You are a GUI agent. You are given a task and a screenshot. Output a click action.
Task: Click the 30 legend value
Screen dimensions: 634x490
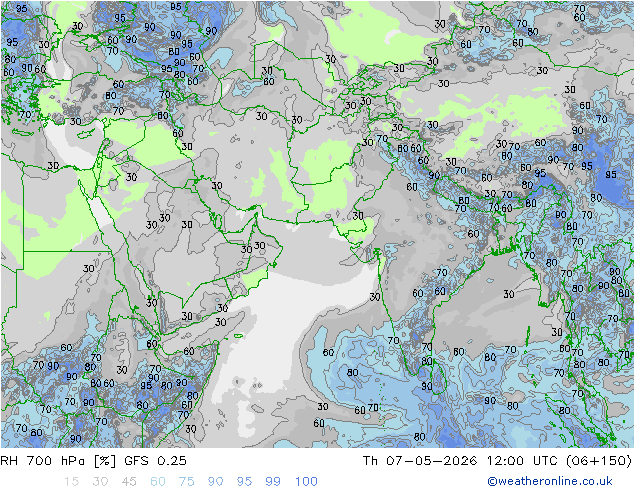(x=100, y=482)
